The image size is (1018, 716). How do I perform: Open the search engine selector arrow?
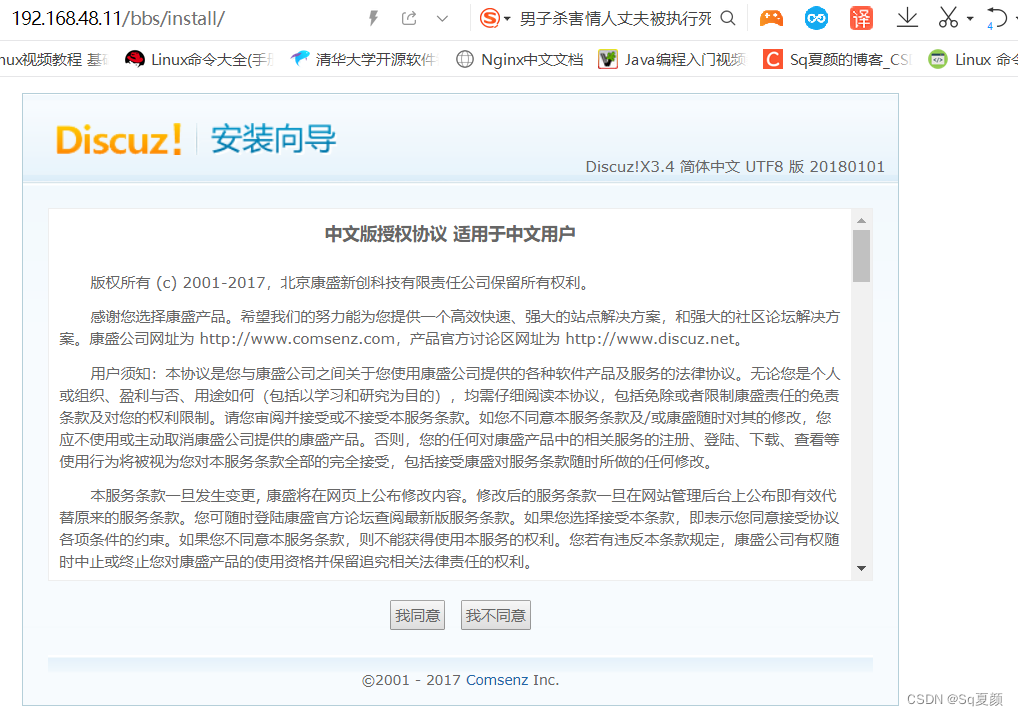[507, 19]
